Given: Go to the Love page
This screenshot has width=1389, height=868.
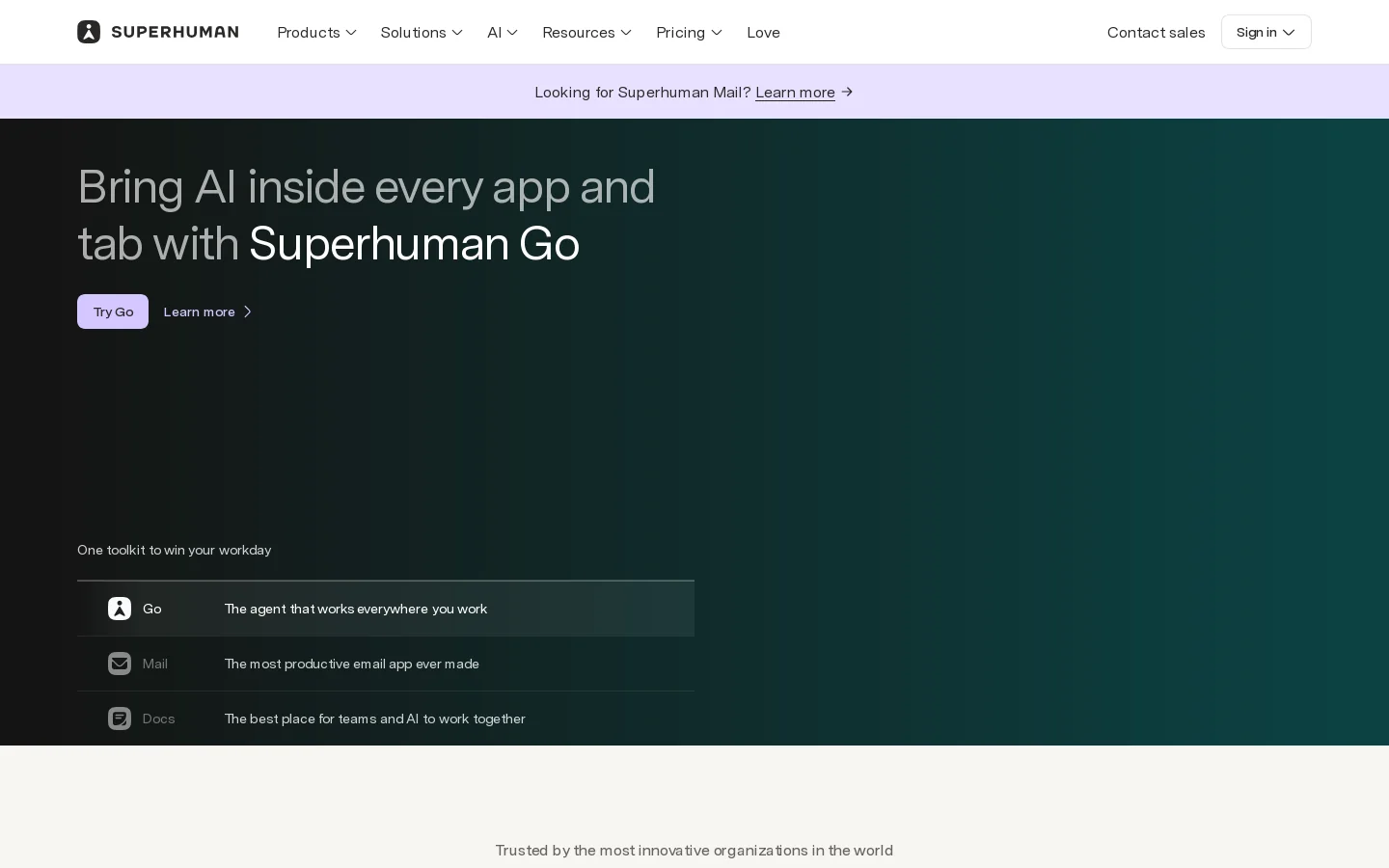Looking at the screenshot, I should pos(763,32).
